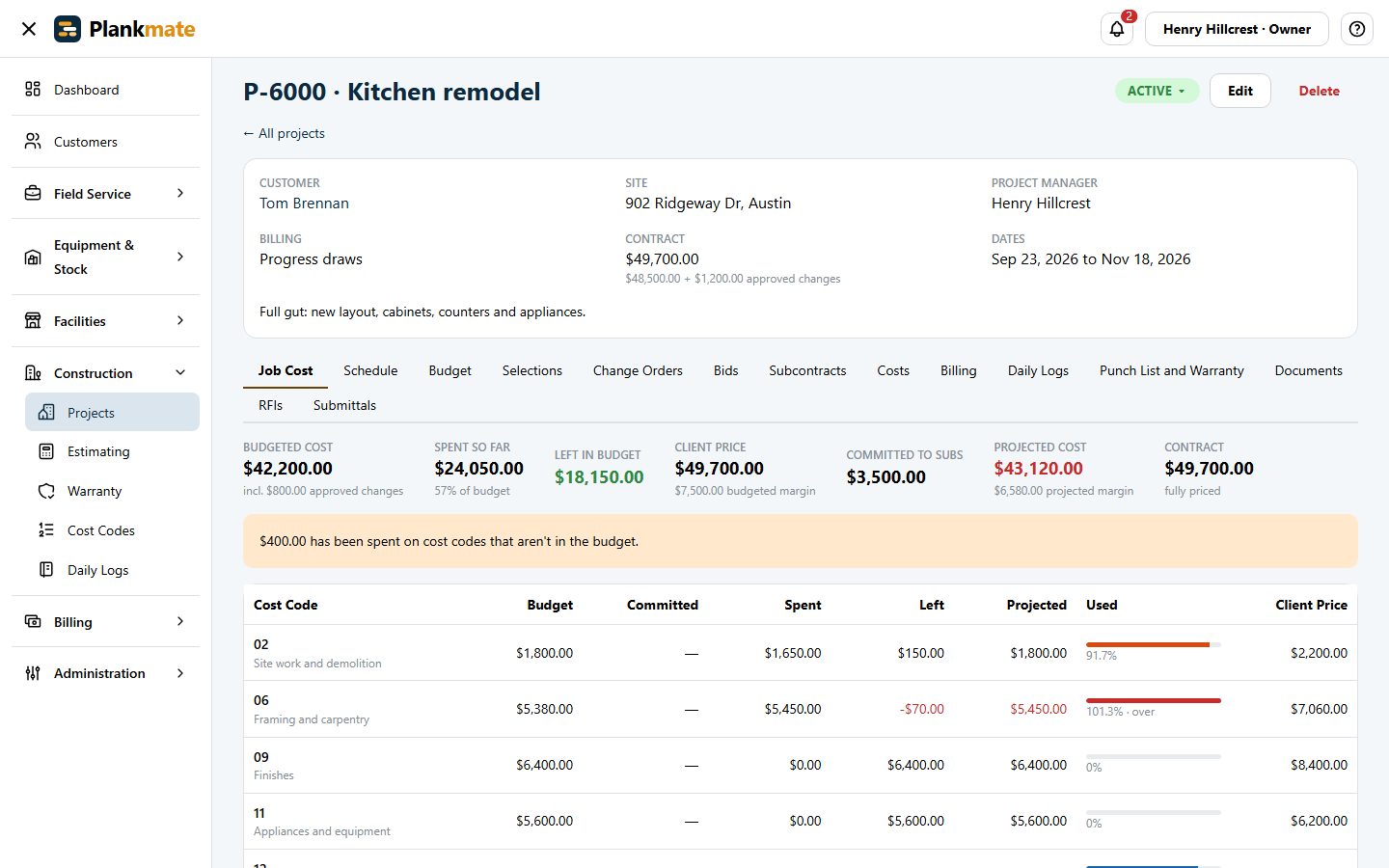Open the Submittals tab
The image size is (1389, 868).
coord(344,405)
